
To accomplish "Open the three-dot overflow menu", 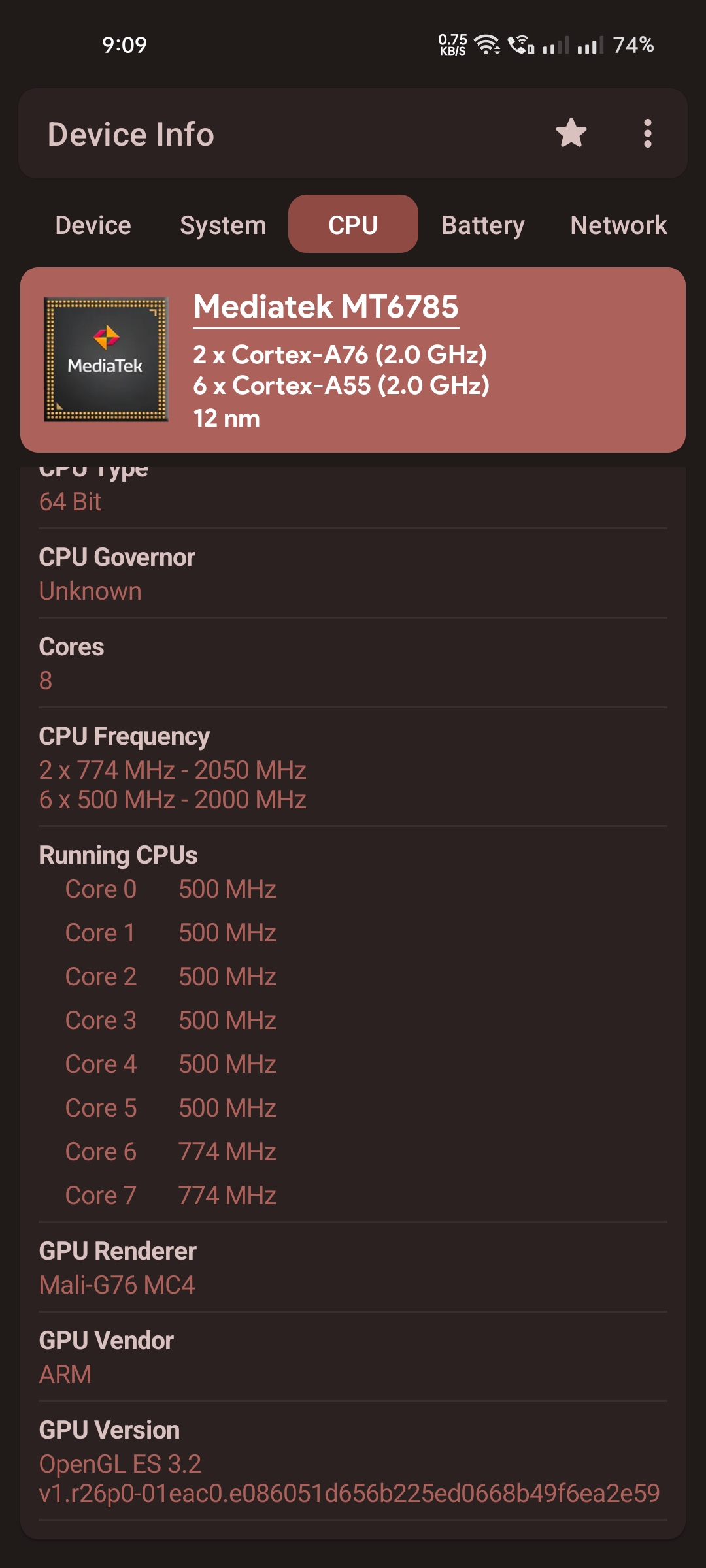I will (647, 133).
